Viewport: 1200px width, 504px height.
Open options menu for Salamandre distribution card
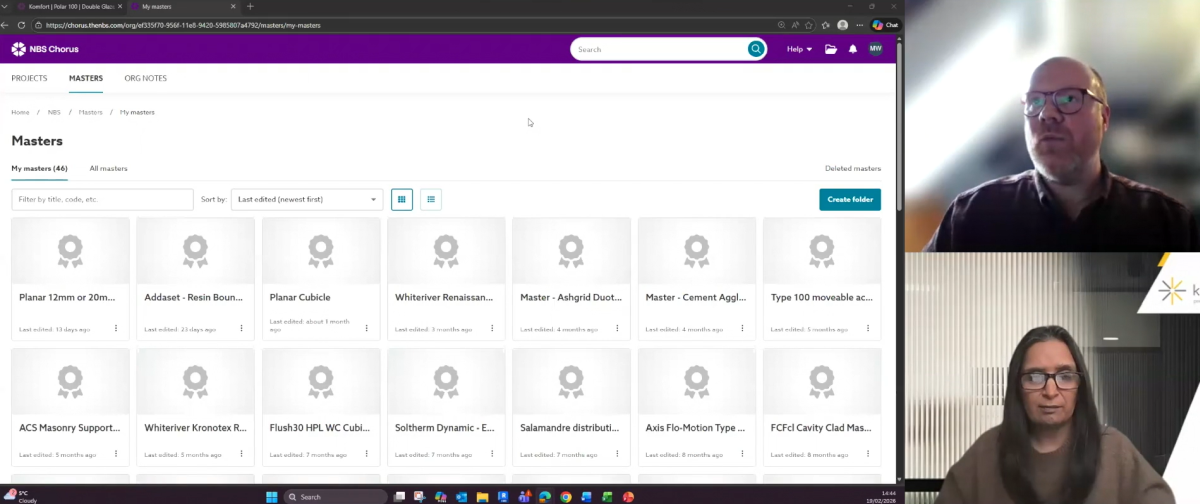click(617, 454)
